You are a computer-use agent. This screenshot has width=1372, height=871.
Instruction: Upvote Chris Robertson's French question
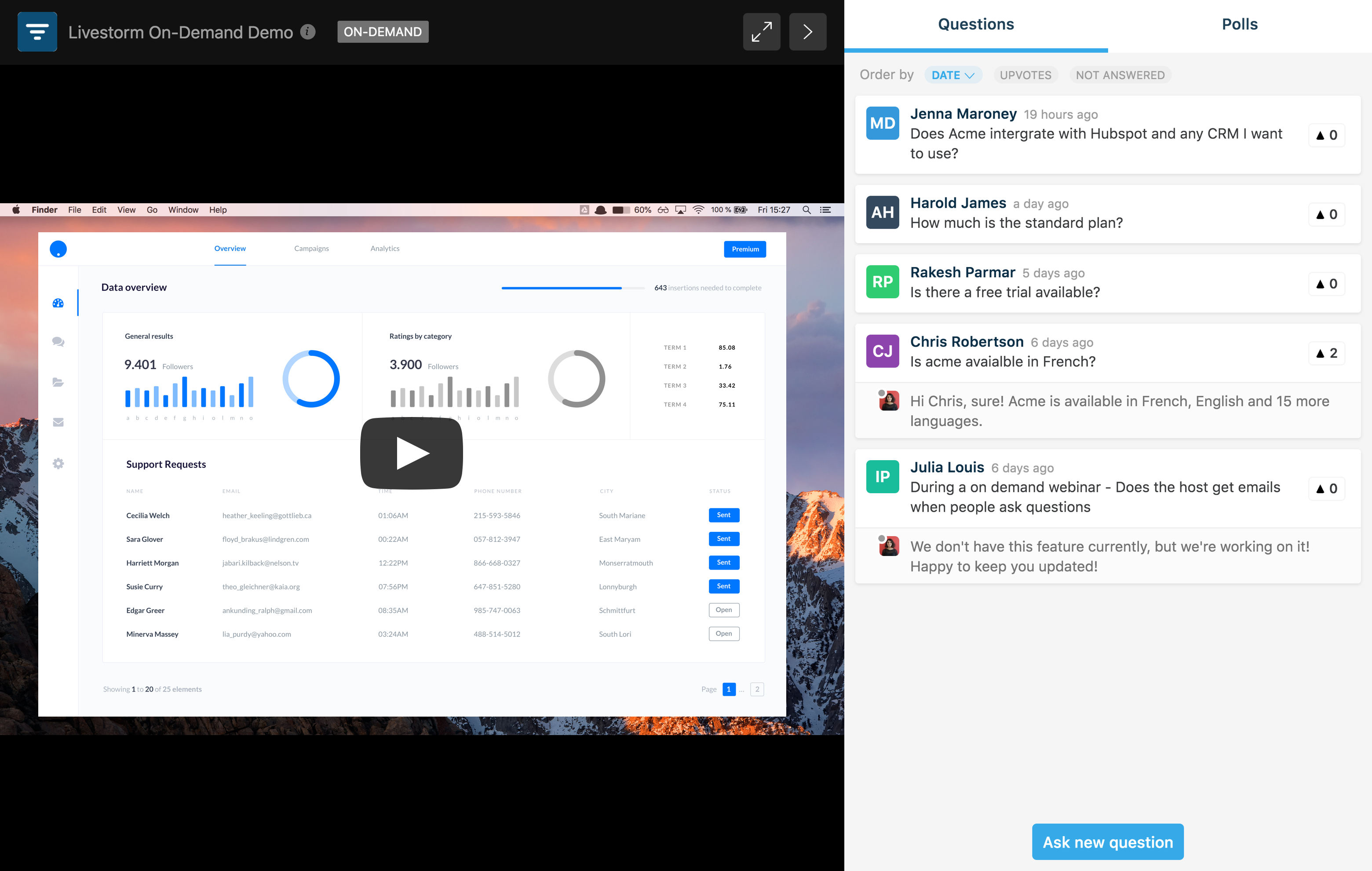(1326, 353)
